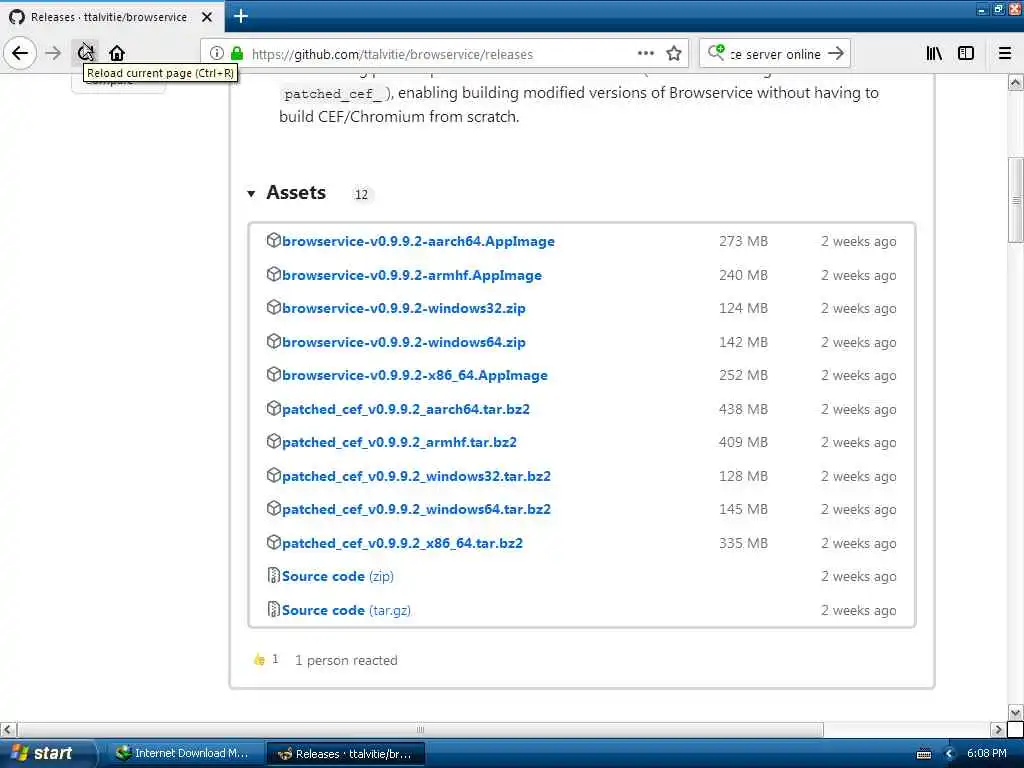Click the green secure connection padlock

click(x=238, y=54)
